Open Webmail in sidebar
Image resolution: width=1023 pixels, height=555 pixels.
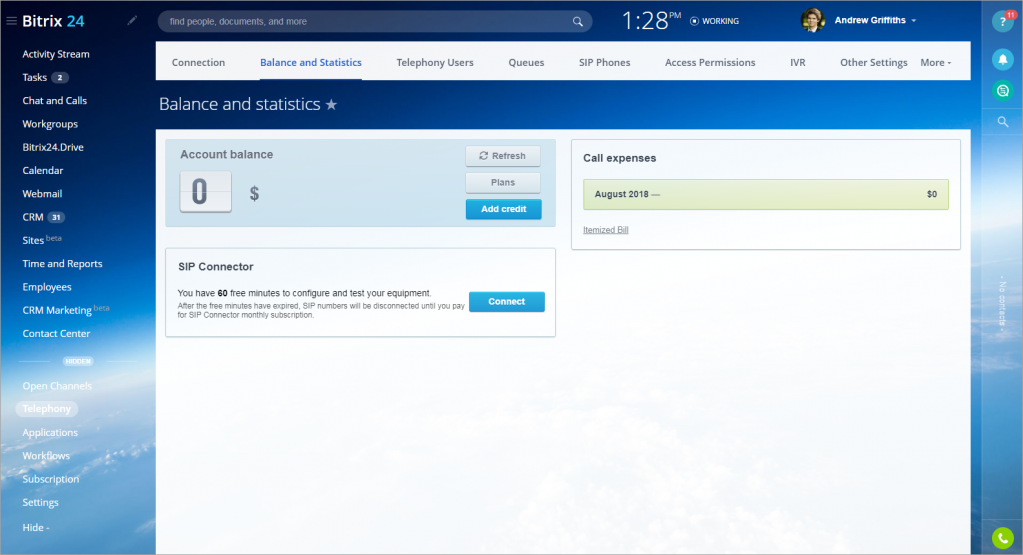42,194
